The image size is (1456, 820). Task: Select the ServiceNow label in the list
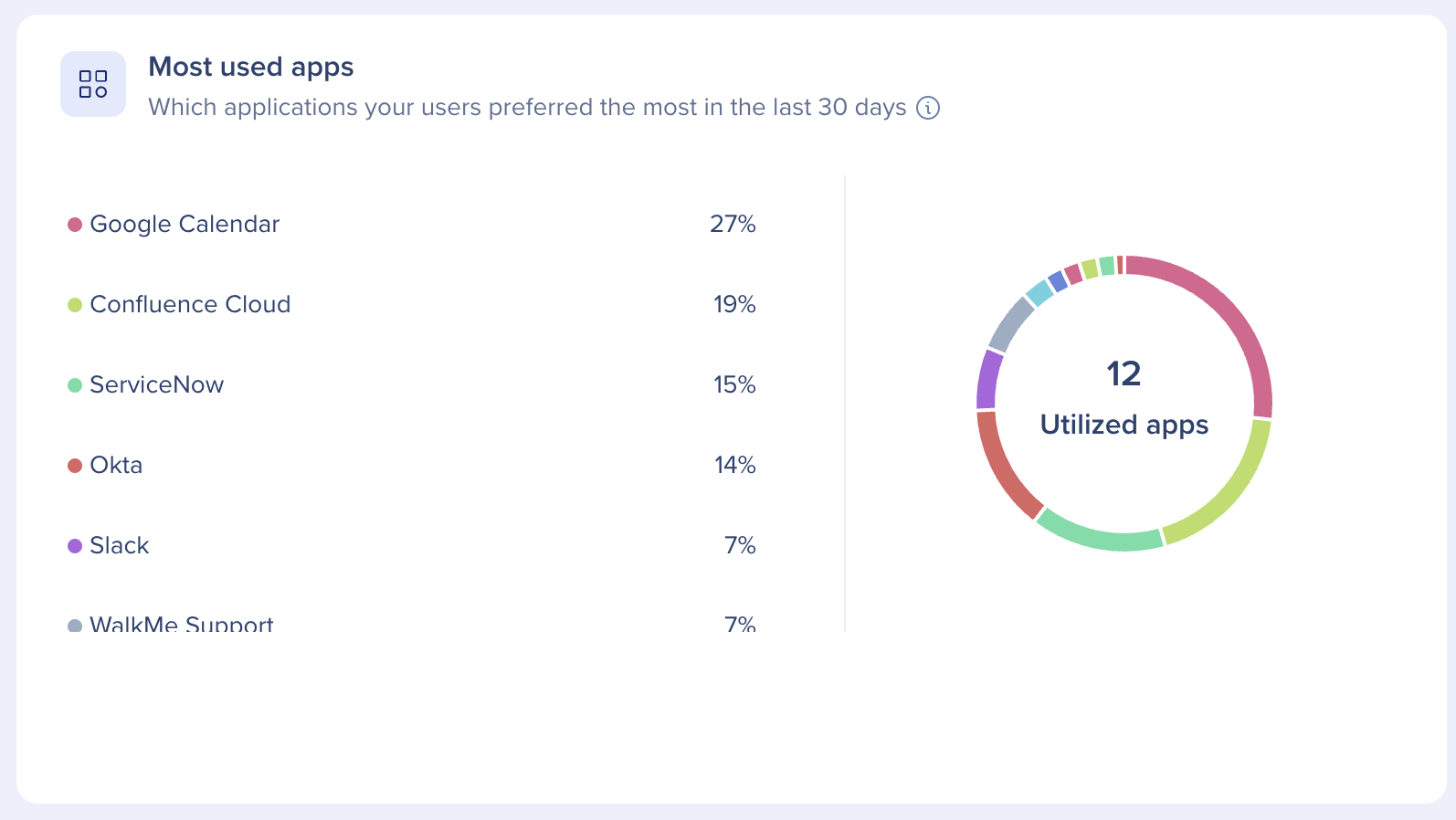click(x=156, y=385)
